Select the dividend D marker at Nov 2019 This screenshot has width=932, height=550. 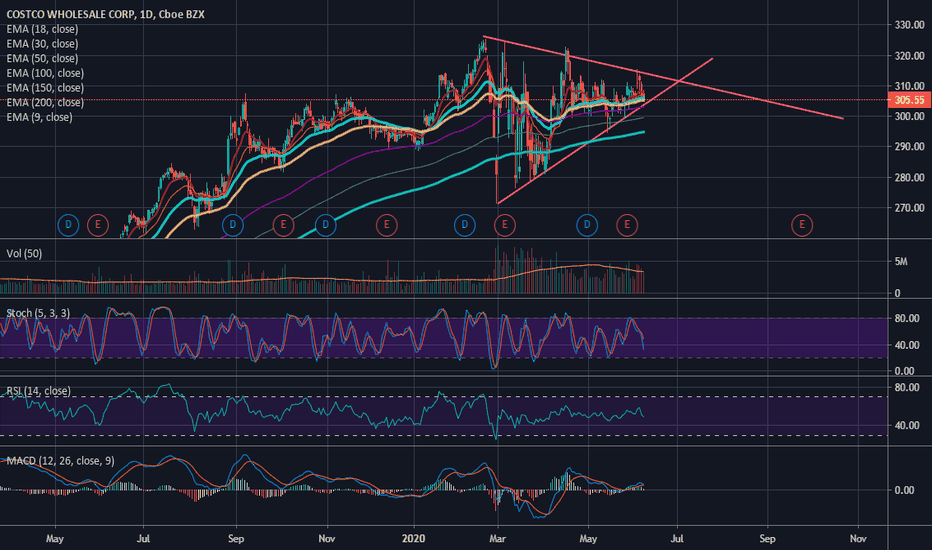(x=325, y=225)
